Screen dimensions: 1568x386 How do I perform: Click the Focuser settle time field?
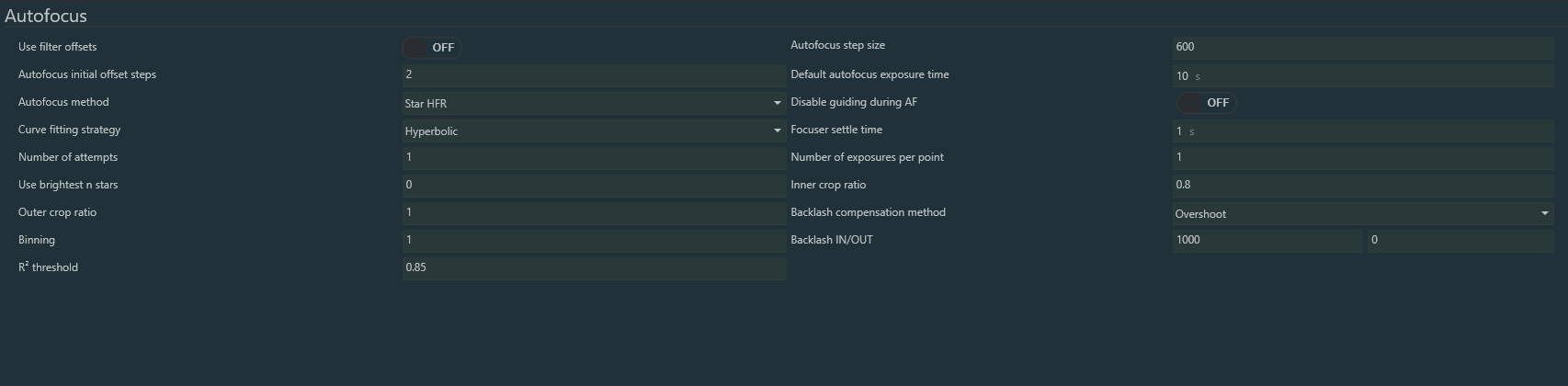click(1362, 131)
